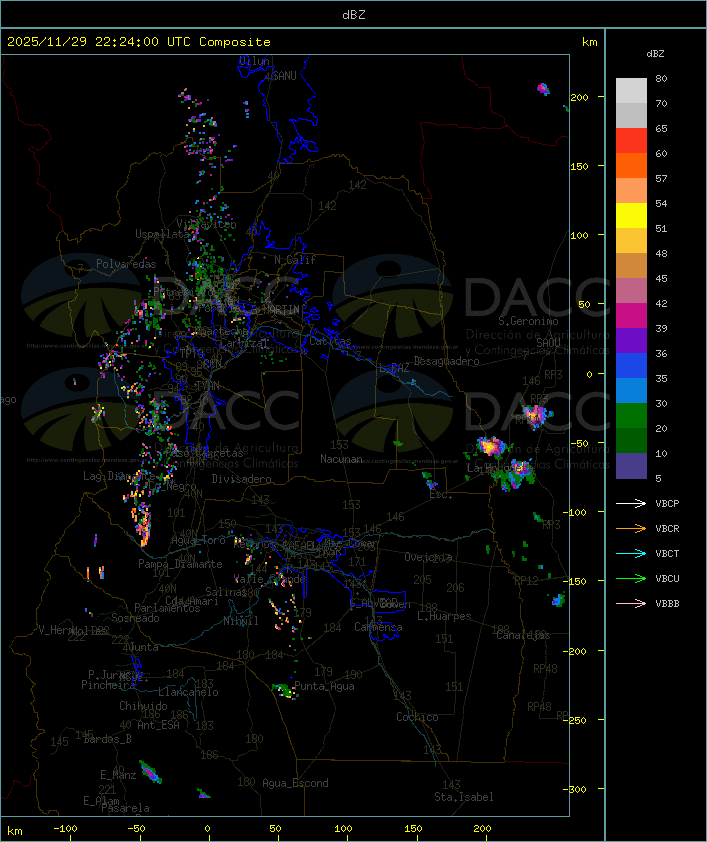Pick the bright yellow legend swatch below 54
The image size is (707, 842).
click(631, 216)
